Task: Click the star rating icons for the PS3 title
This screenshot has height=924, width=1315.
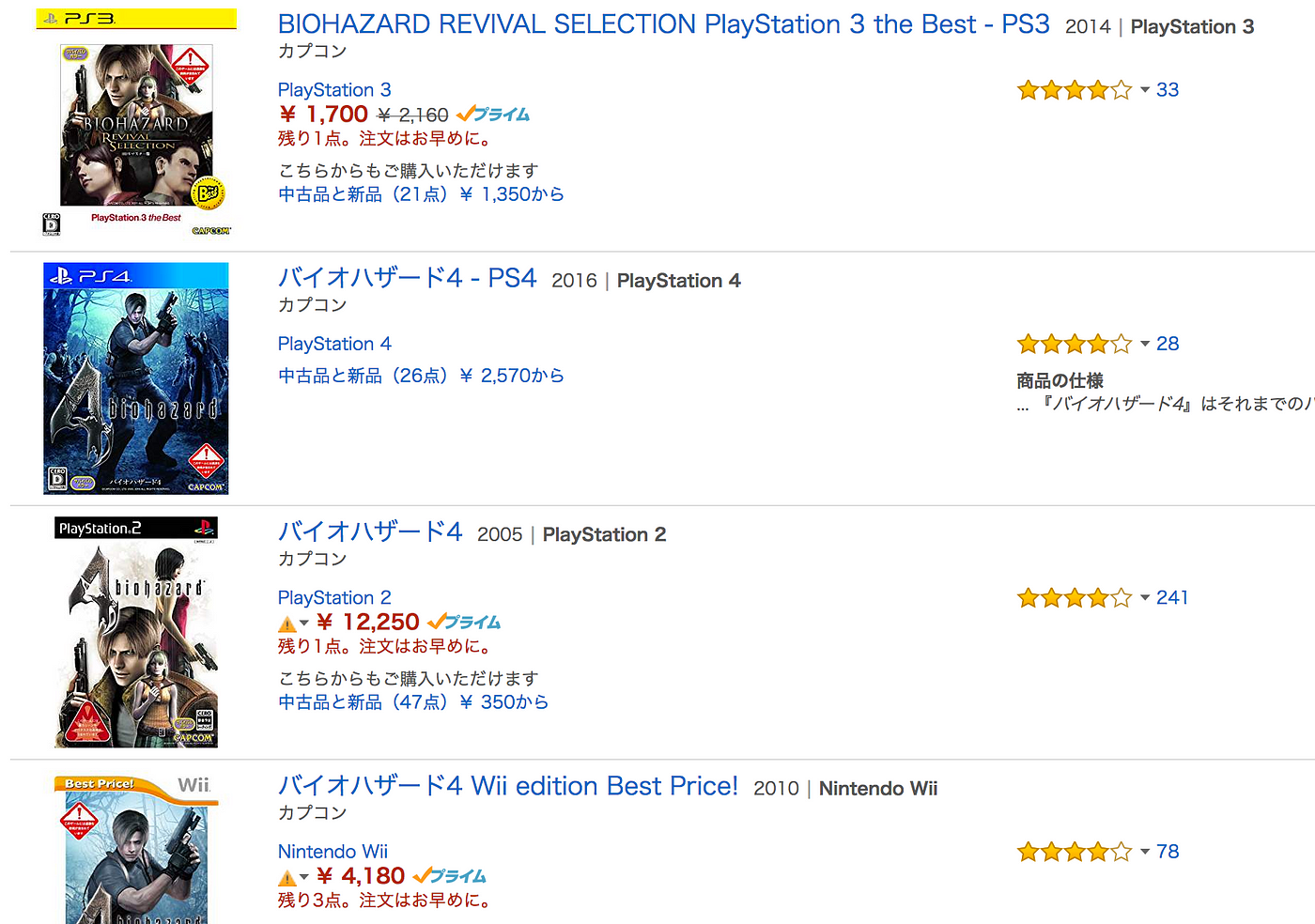Action: [x=1075, y=90]
